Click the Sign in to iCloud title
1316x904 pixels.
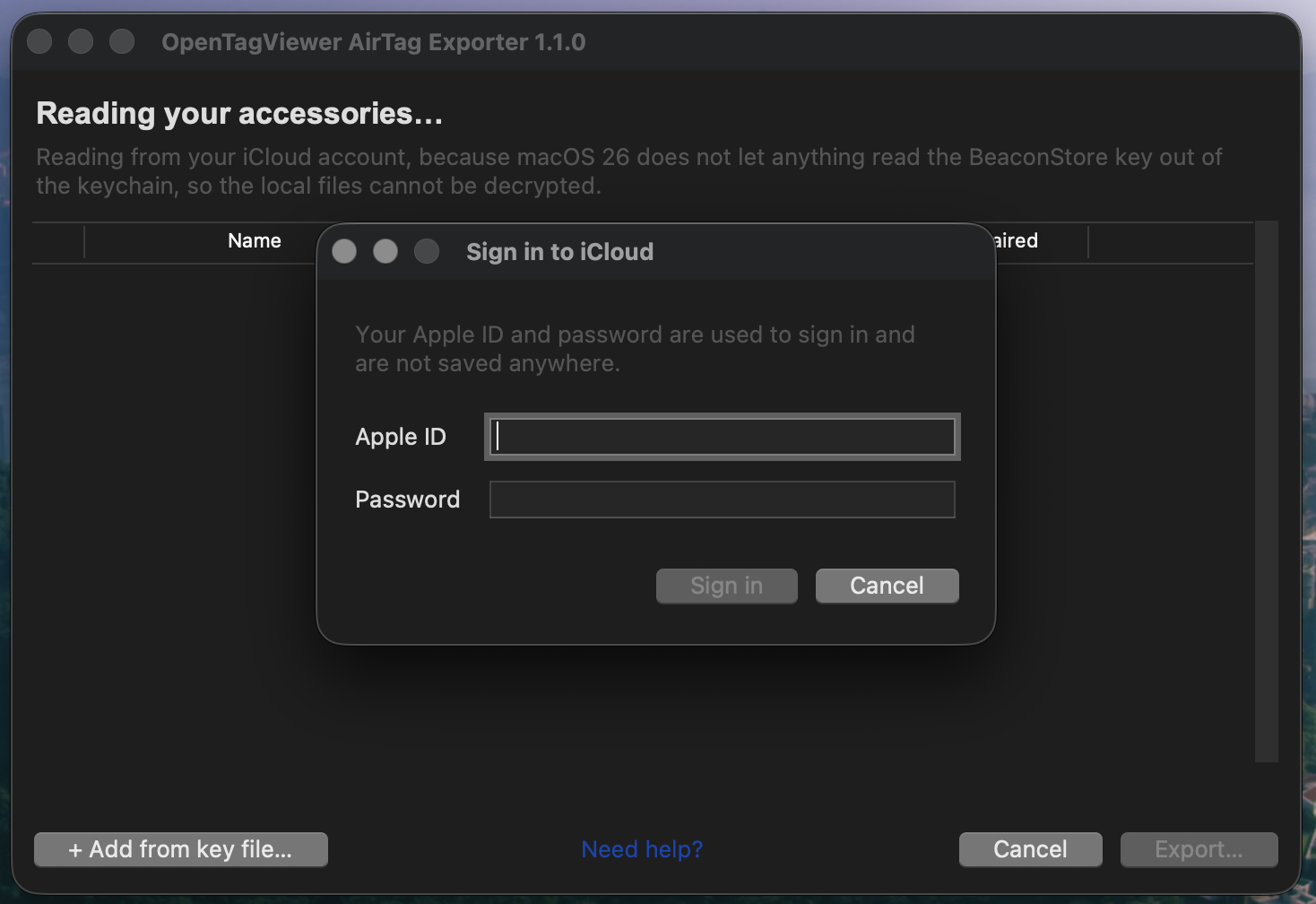tap(560, 252)
